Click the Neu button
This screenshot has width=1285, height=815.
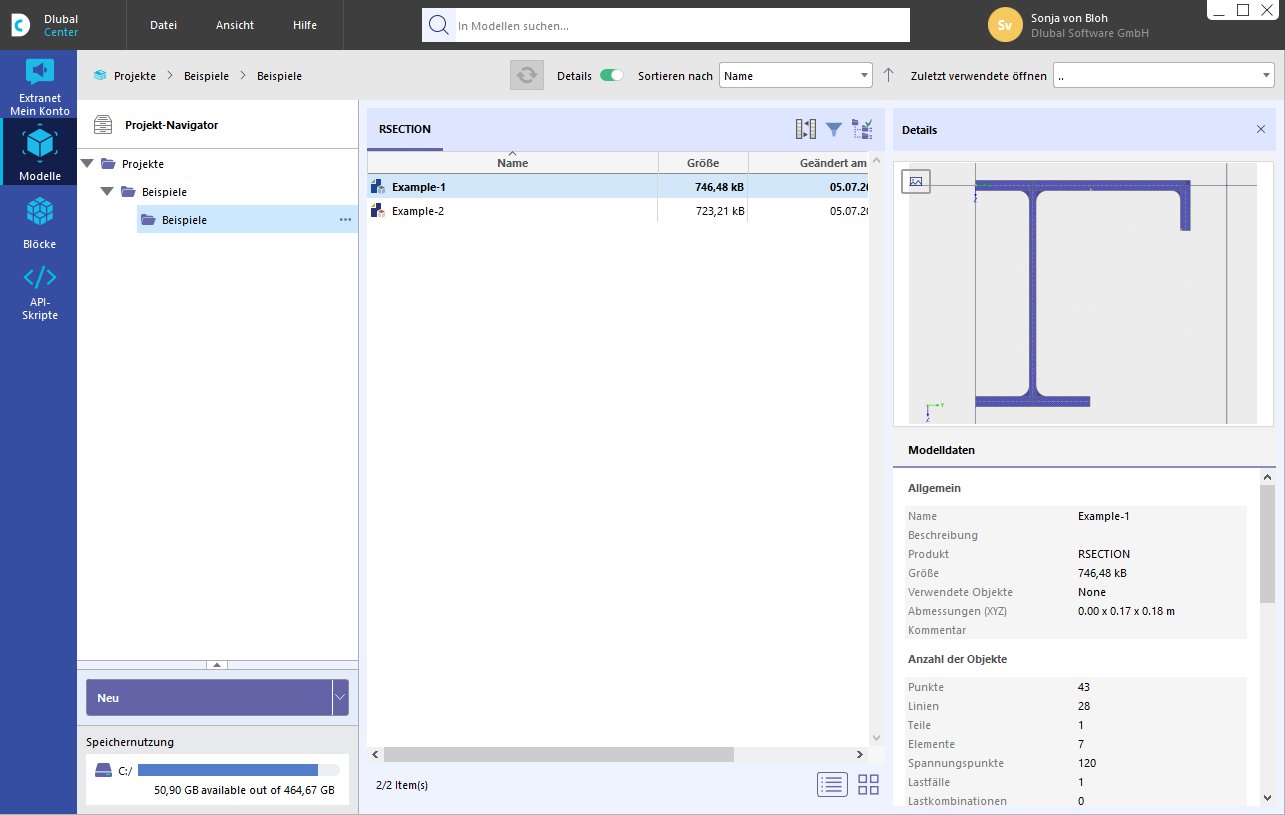coord(209,697)
